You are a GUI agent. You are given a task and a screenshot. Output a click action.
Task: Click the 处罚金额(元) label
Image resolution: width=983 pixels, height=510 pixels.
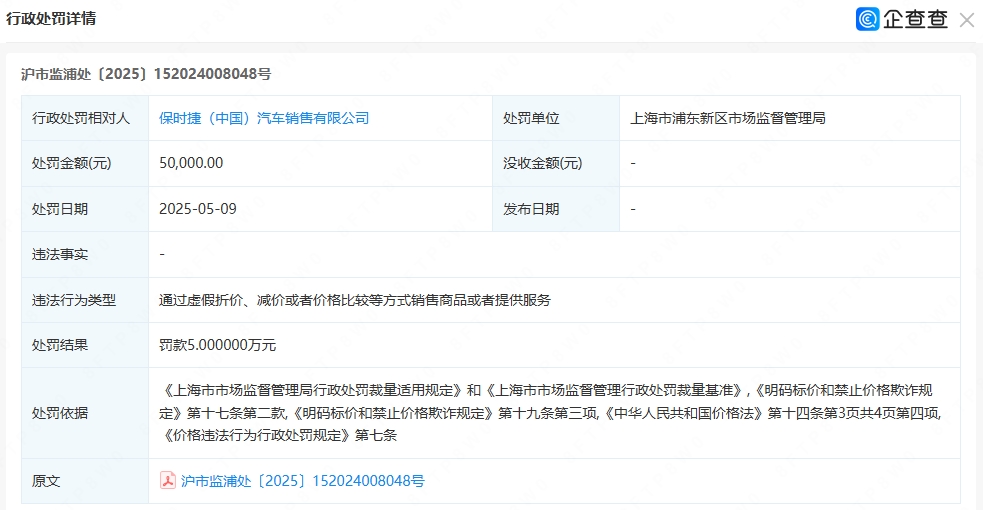71,163
